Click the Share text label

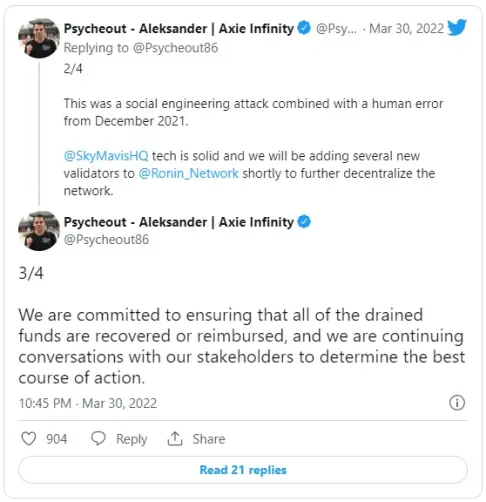point(209,439)
